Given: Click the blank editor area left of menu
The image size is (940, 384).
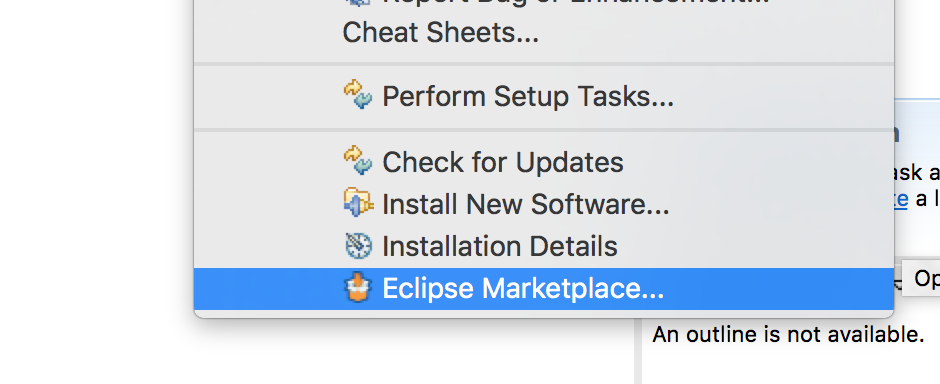Looking at the screenshot, I should (96, 192).
